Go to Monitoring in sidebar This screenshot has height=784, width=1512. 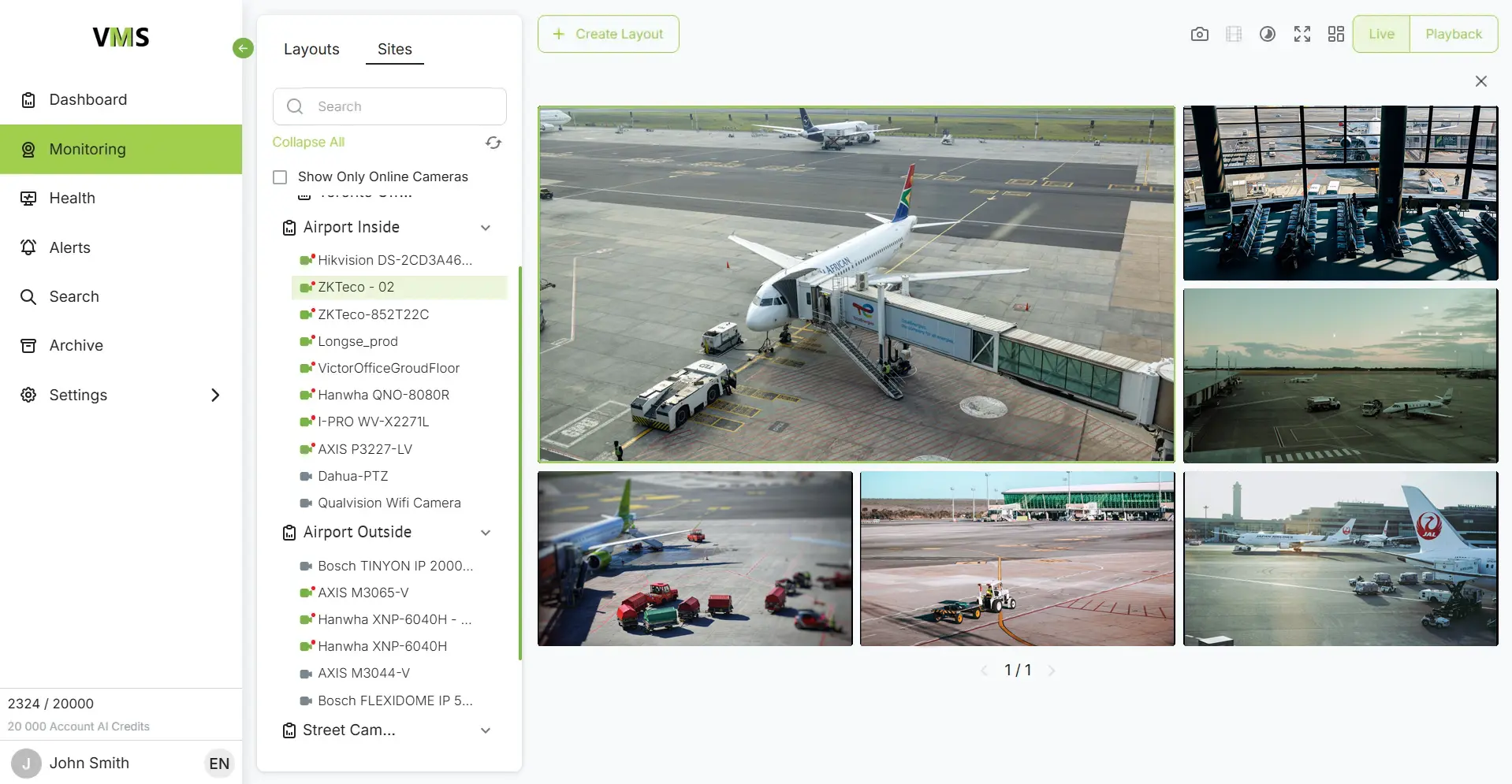click(121, 149)
